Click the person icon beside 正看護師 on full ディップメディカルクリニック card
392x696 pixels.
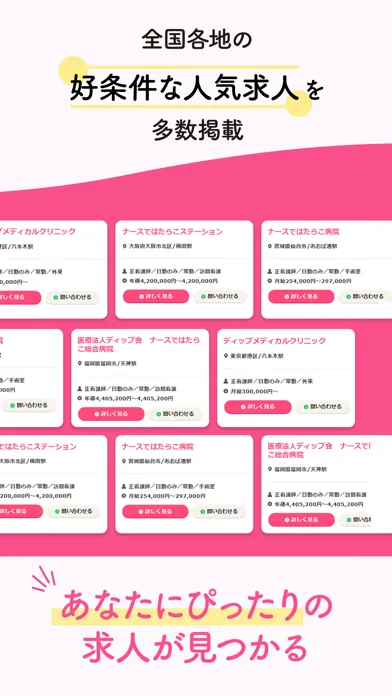pyautogui.click(x=226, y=381)
